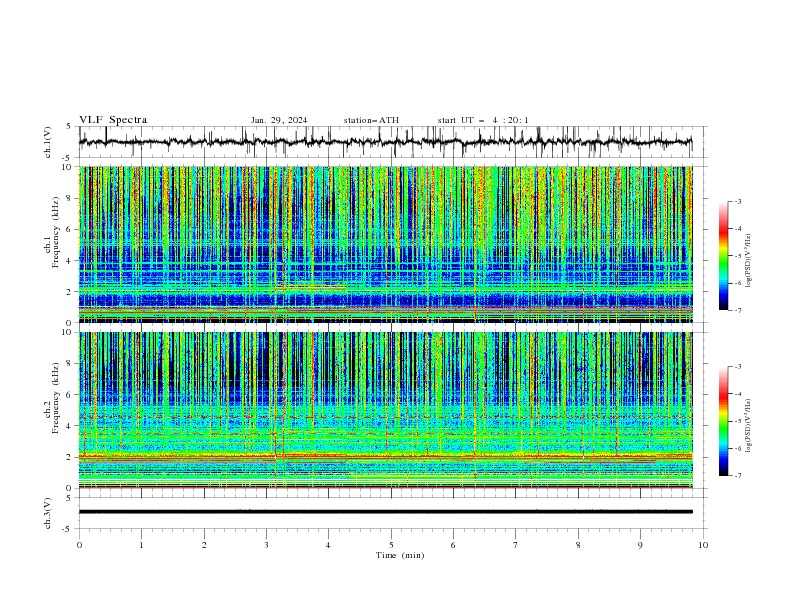Image resolution: width=792 pixels, height=612 pixels.
Task: Click the ch.3 flat waveform trace
Action: click(385, 512)
